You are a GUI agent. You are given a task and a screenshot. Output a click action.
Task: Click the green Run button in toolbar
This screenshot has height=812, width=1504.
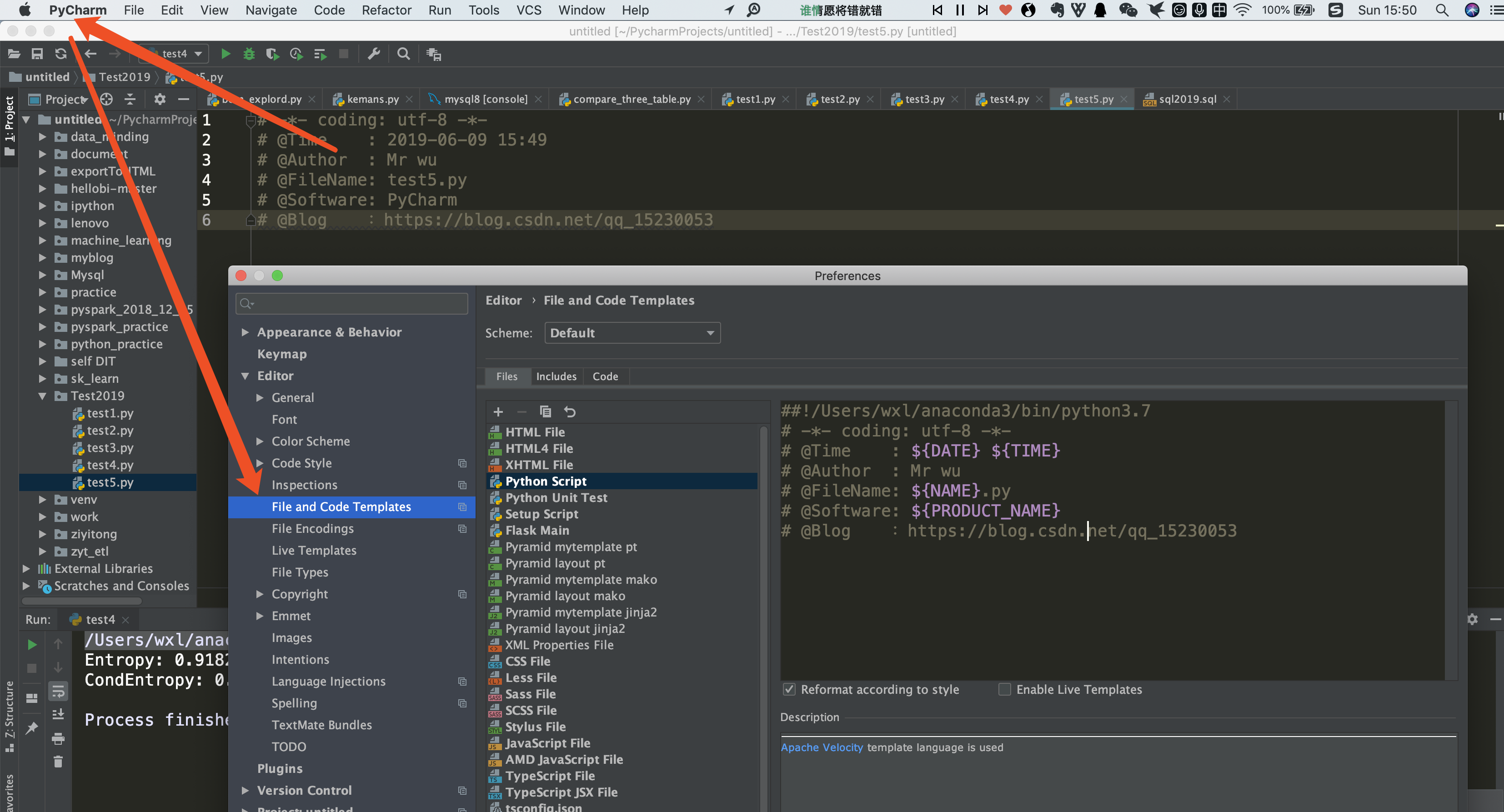click(x=226, y=54)
